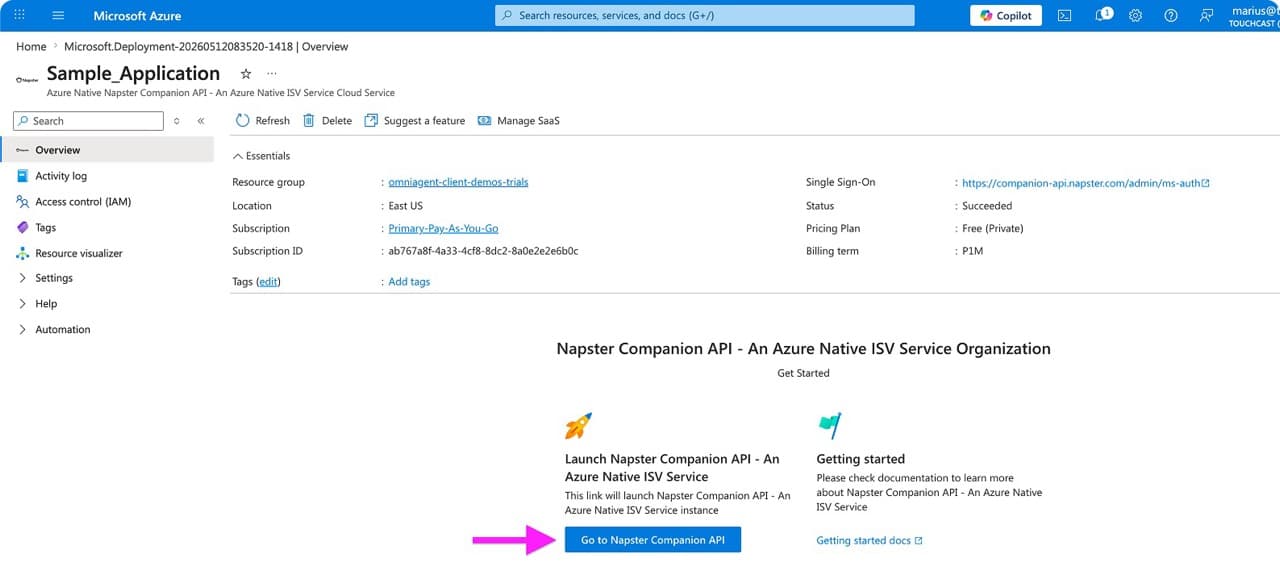The width and height of the screenshot is (1280, 588).
Task: Click the Succeeded status value
Action: tap(986, 206)
